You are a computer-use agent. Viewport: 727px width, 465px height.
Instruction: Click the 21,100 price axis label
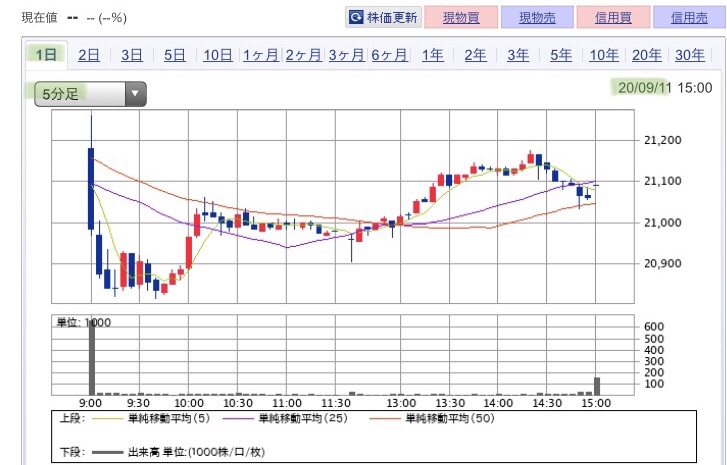point(663,181)
